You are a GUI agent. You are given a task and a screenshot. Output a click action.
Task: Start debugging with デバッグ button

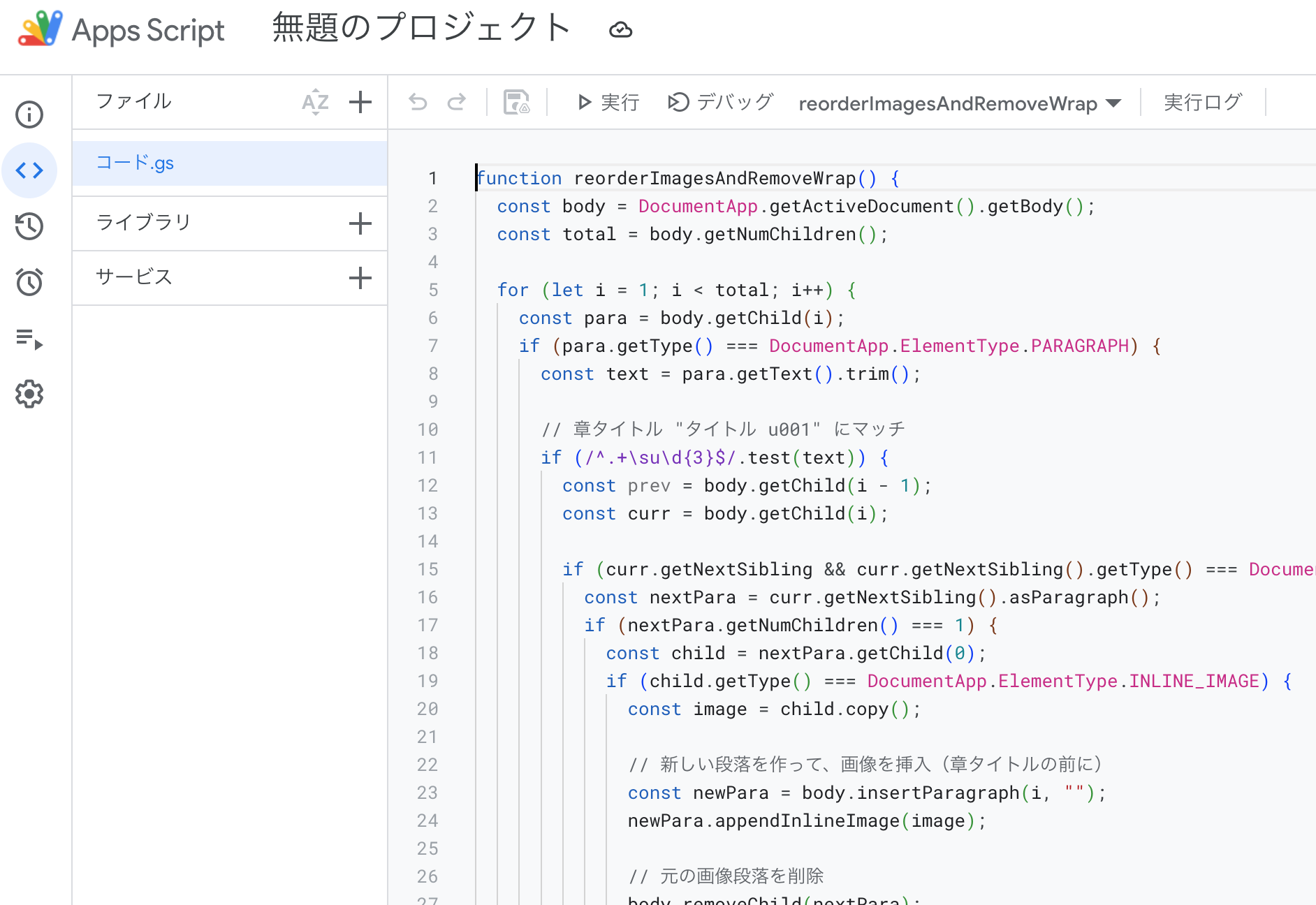[x=720, y=103]
